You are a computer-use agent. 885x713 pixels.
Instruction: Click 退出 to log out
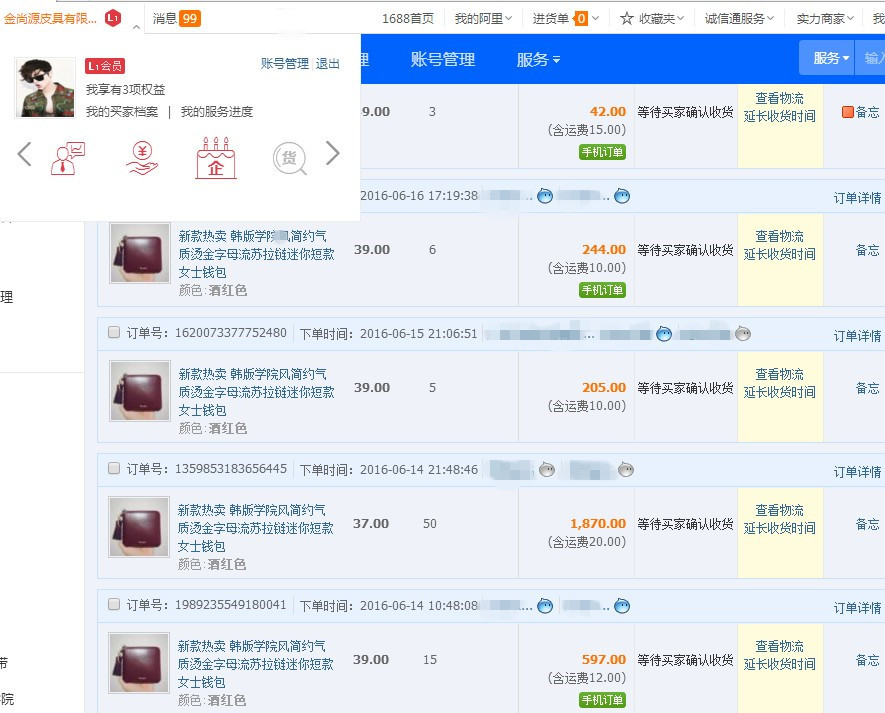point(327,63)
